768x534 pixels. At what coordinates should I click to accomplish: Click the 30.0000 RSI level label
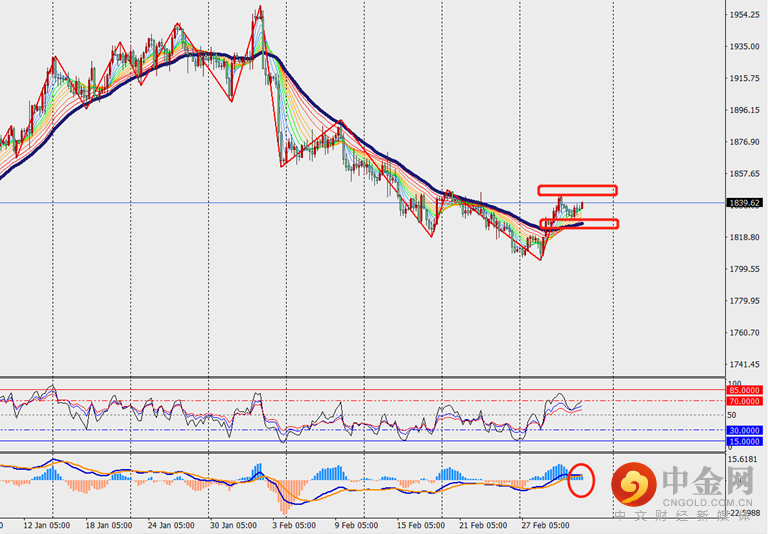746,430
